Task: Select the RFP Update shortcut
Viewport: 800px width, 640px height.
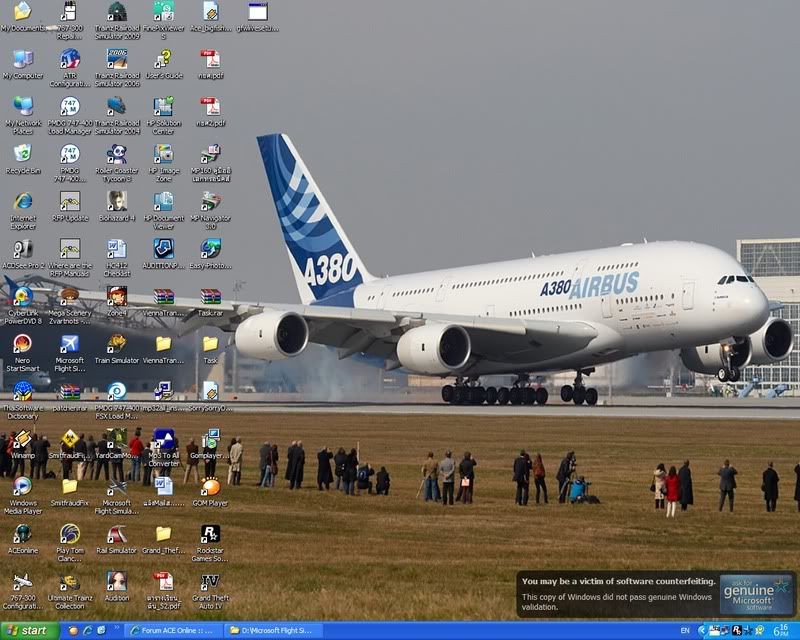Action: coord(70,207)
